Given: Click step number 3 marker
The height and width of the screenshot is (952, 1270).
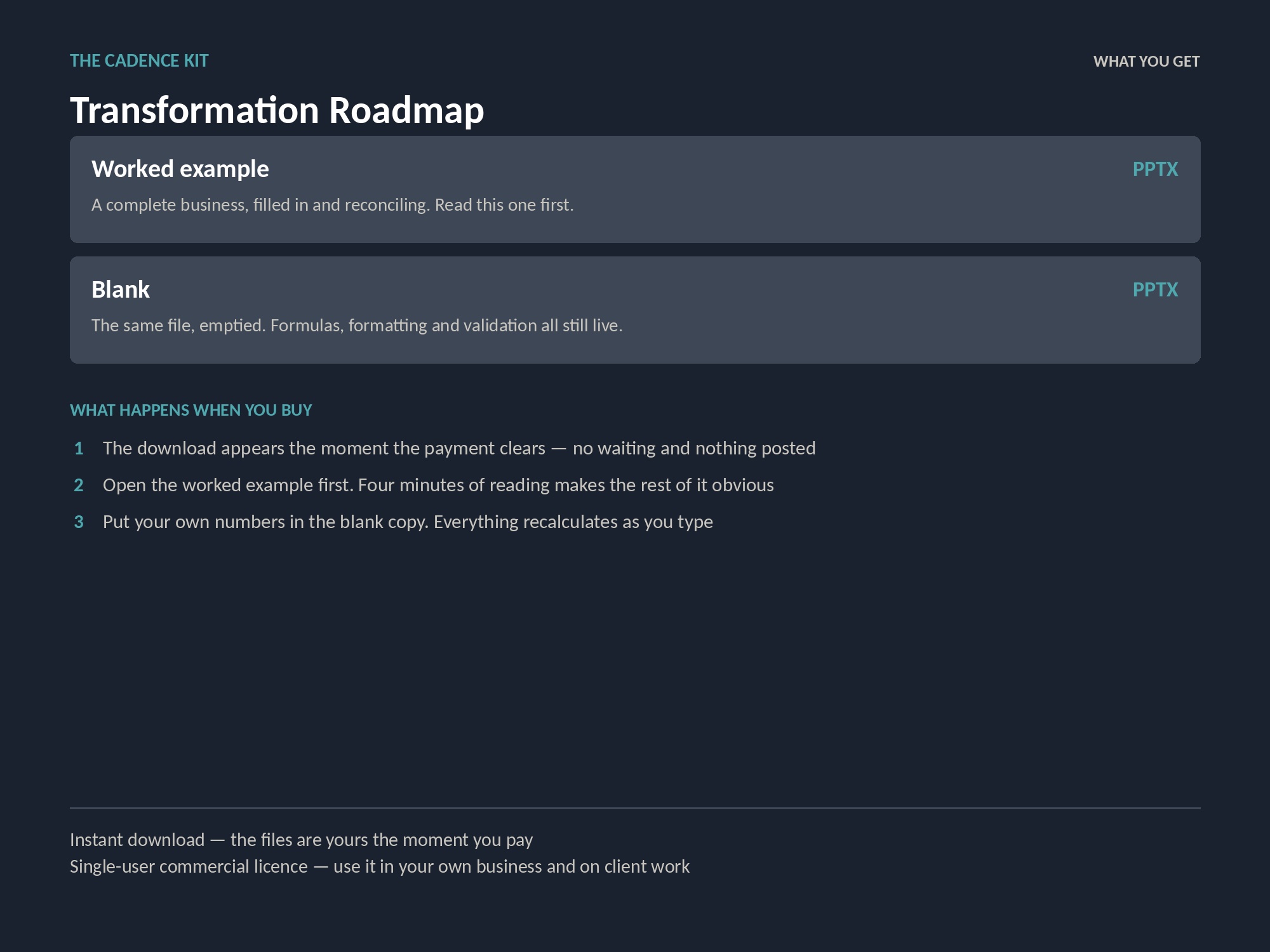Looking at the screenshot, I should 79,522.
